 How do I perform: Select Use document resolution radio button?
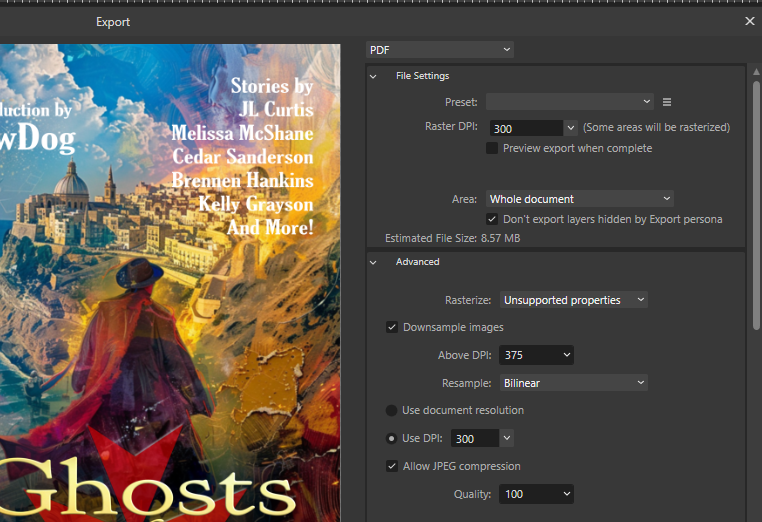392,410
